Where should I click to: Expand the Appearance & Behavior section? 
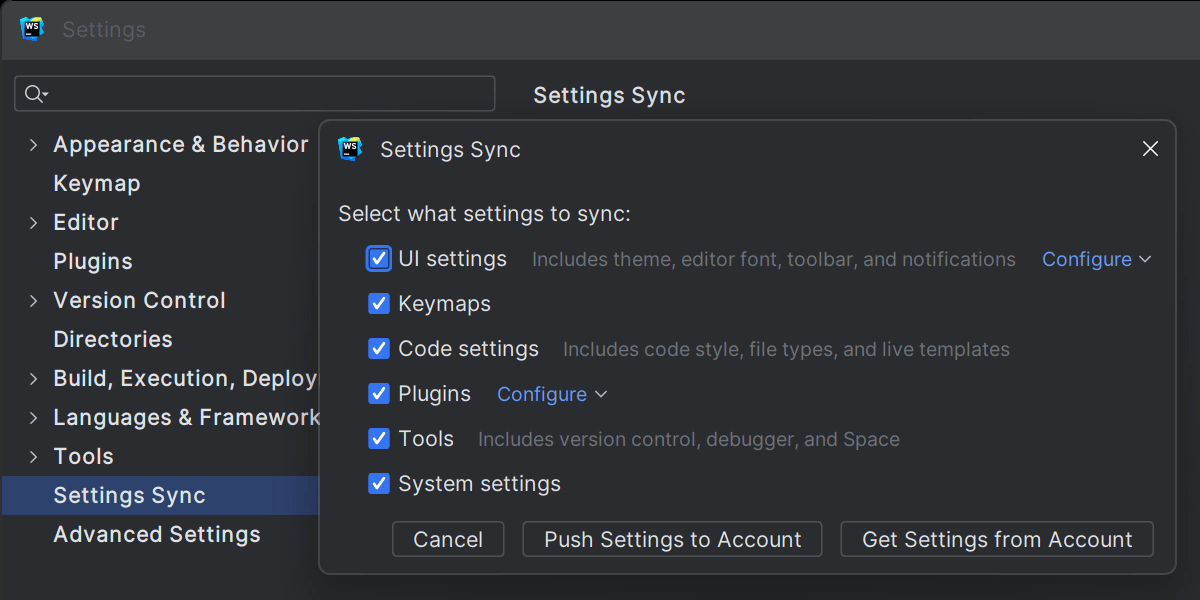[33, 145]
